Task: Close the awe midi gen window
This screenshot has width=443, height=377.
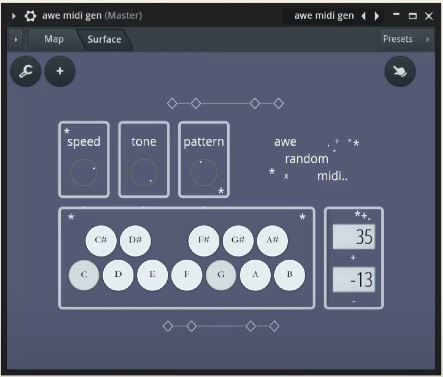Action: [x=429, y=16]
